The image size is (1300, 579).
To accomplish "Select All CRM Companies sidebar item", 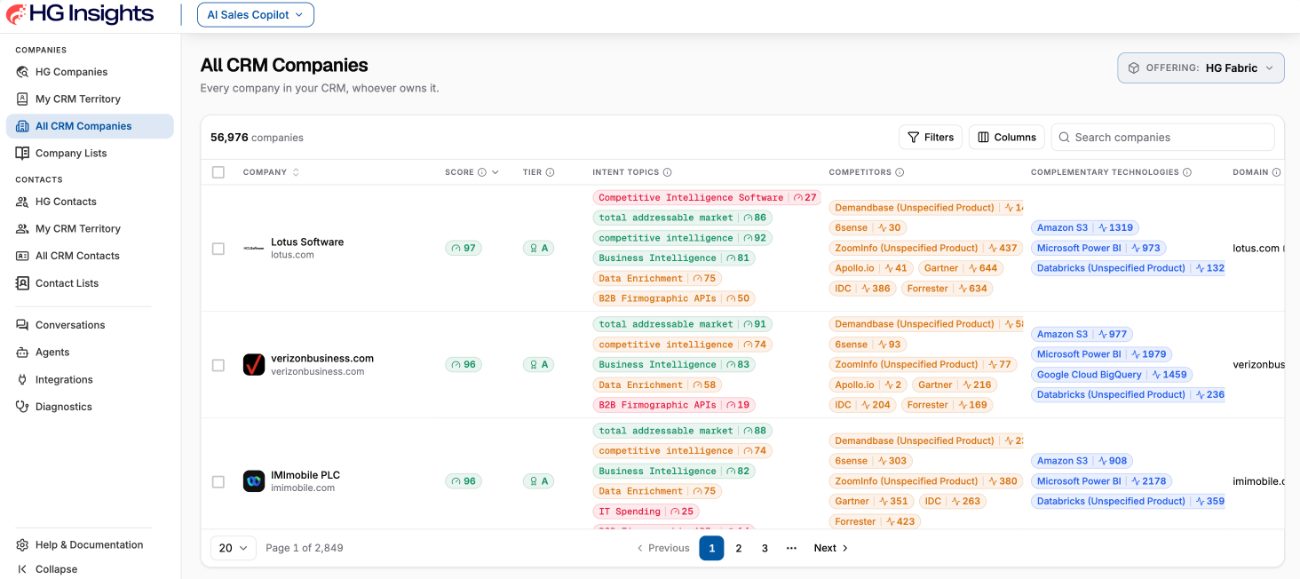I will point(90,126).
